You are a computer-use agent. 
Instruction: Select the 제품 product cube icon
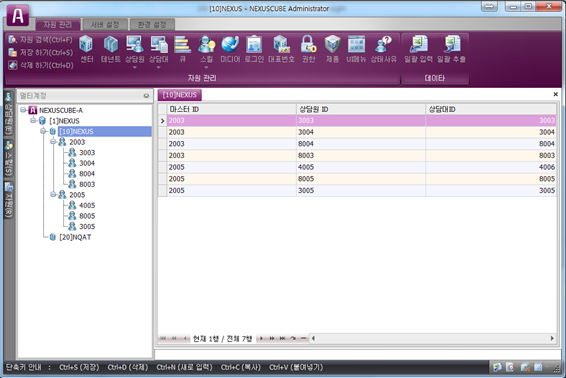click(332, 49)
